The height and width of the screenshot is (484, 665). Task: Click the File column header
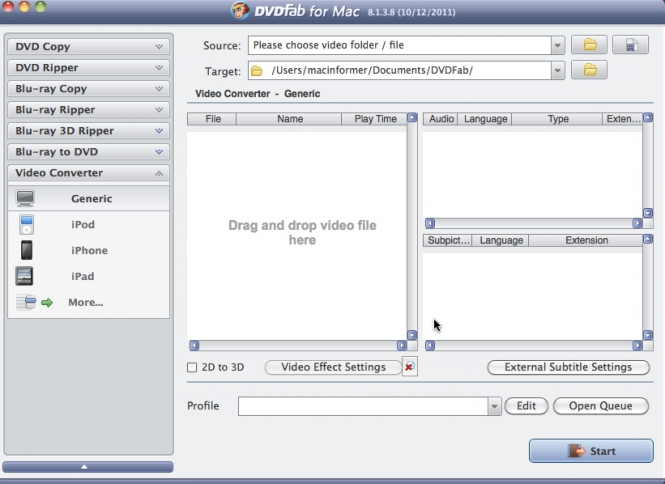pos(212,119)
